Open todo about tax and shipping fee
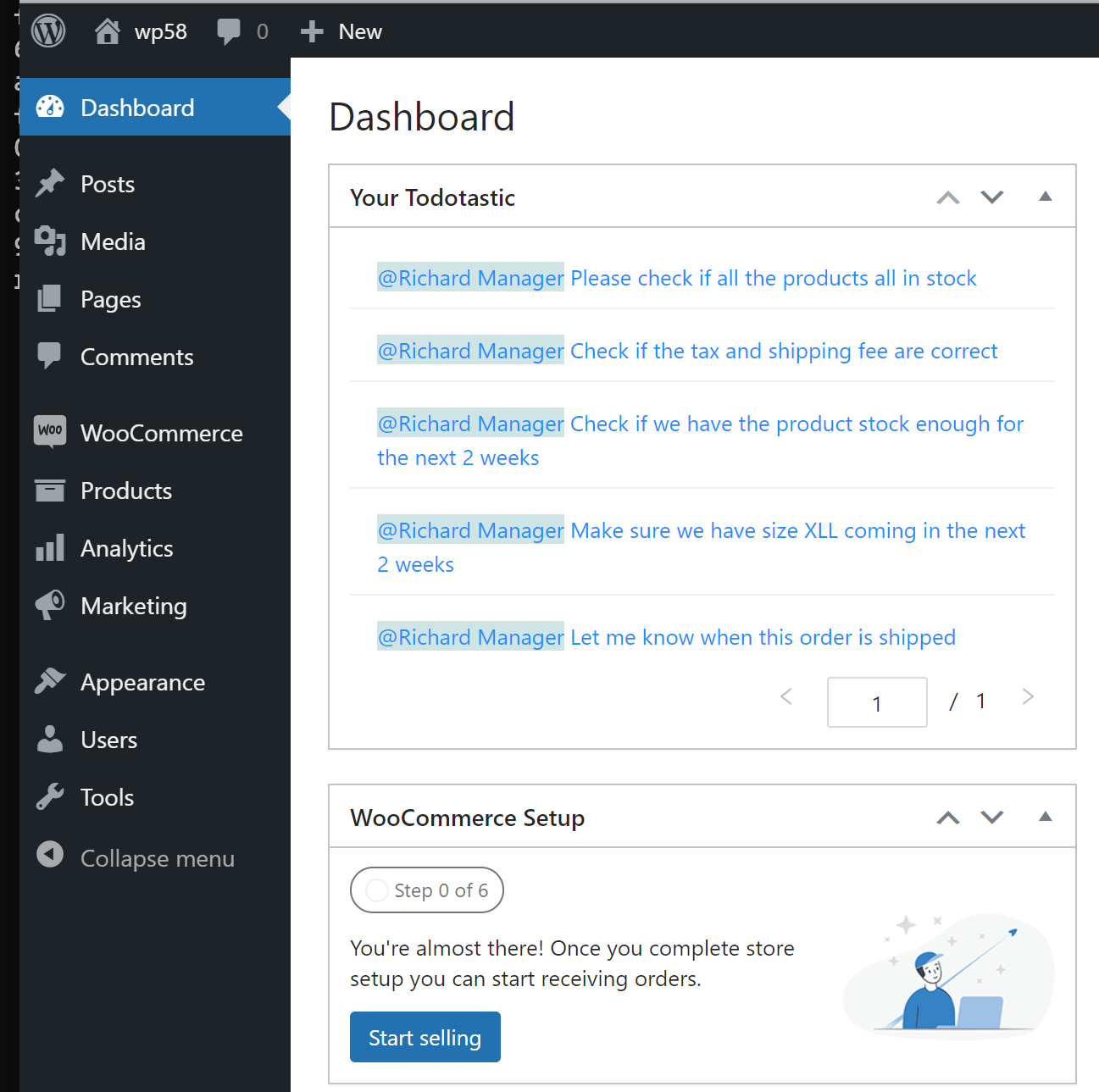Screen dimensions: 1099x1092 (687, 351)
